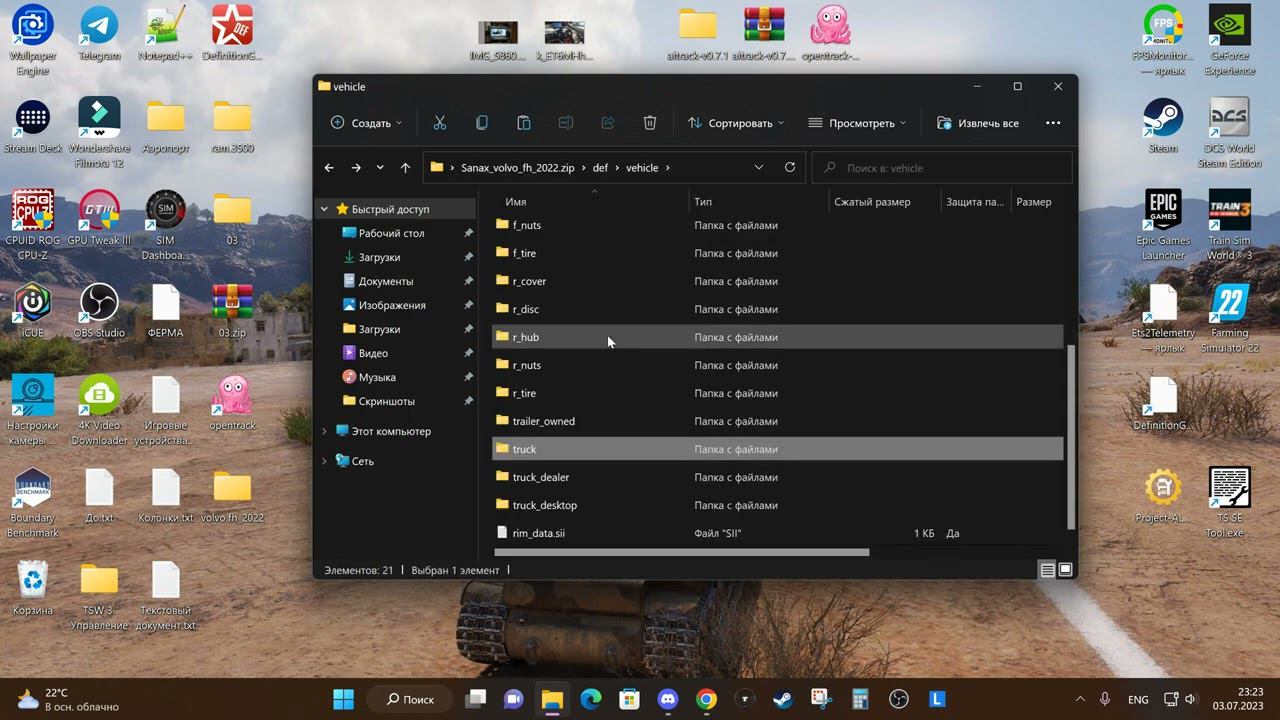The width and height of the screenshot is (1280, 720).
Task: Go back to previous folder
Action: point(329,168)
